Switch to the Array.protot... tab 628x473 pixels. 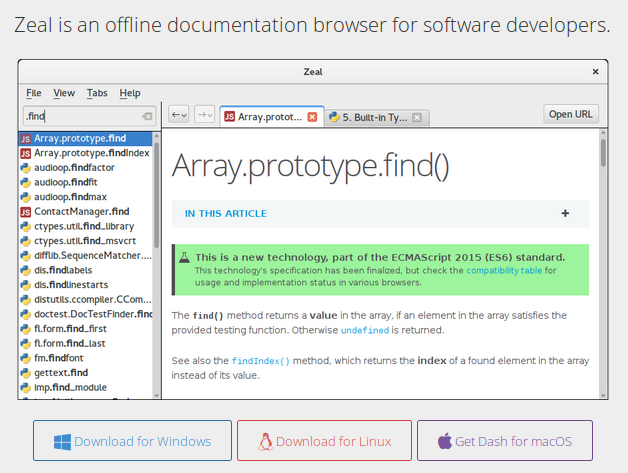pos(270,117)
